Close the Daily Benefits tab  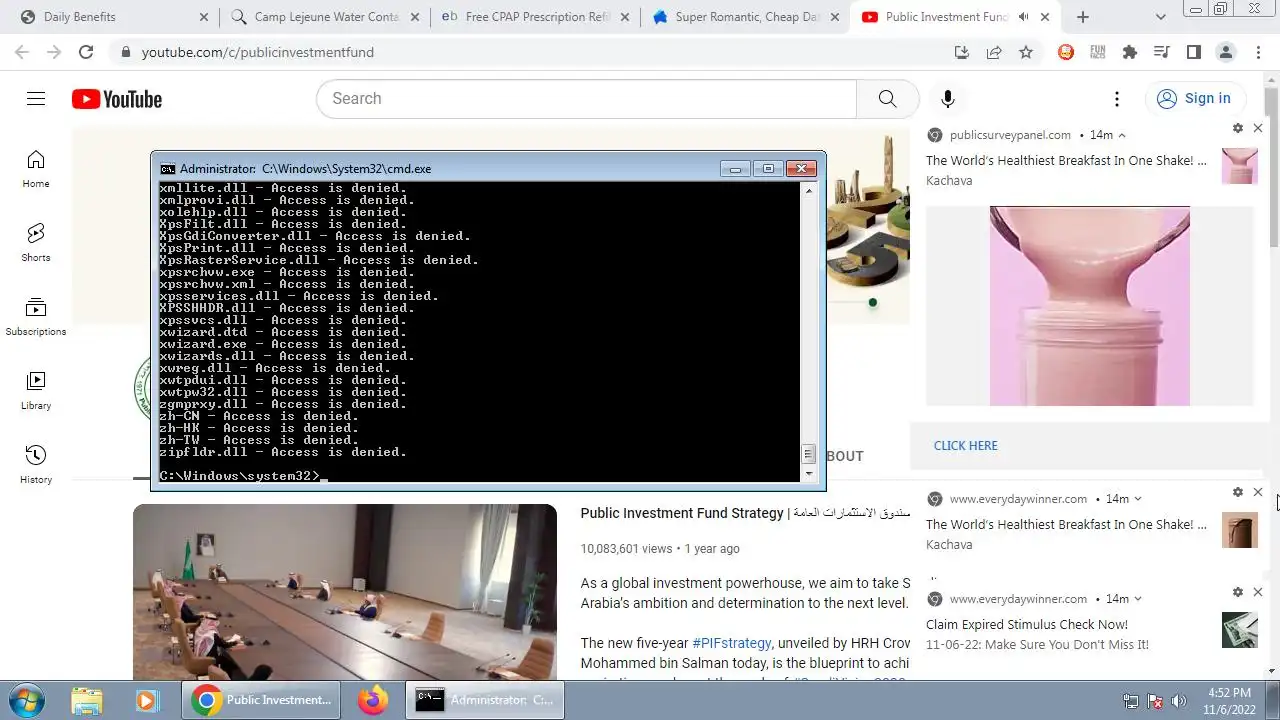(204, 17)
